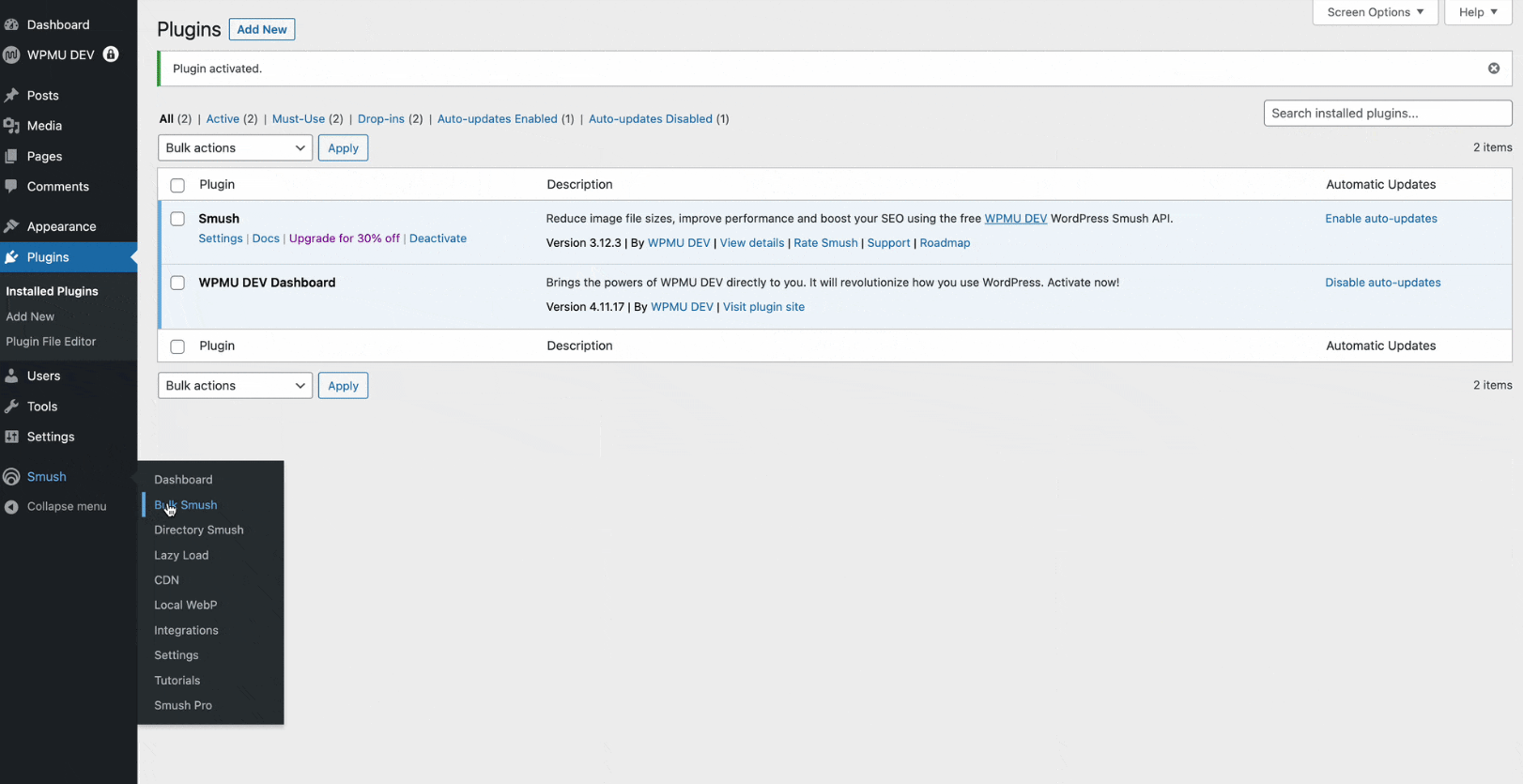The image size is (1523, 784).
Task: Click the Add New plugin button
Action: point(262,29)
